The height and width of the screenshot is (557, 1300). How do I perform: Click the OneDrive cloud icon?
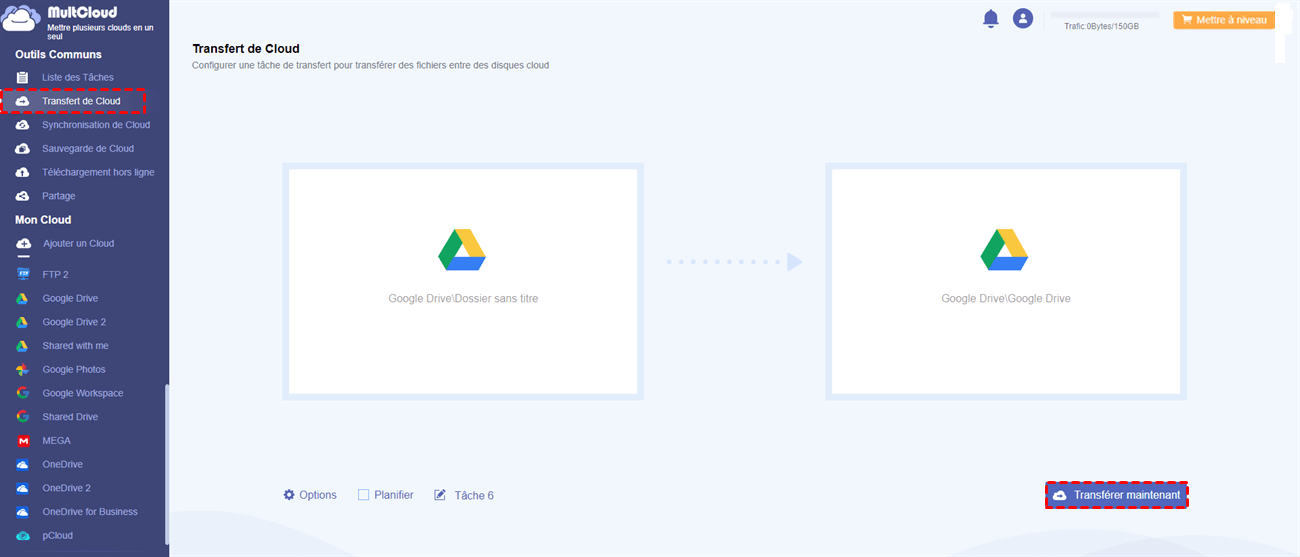(x=22, y=465)
